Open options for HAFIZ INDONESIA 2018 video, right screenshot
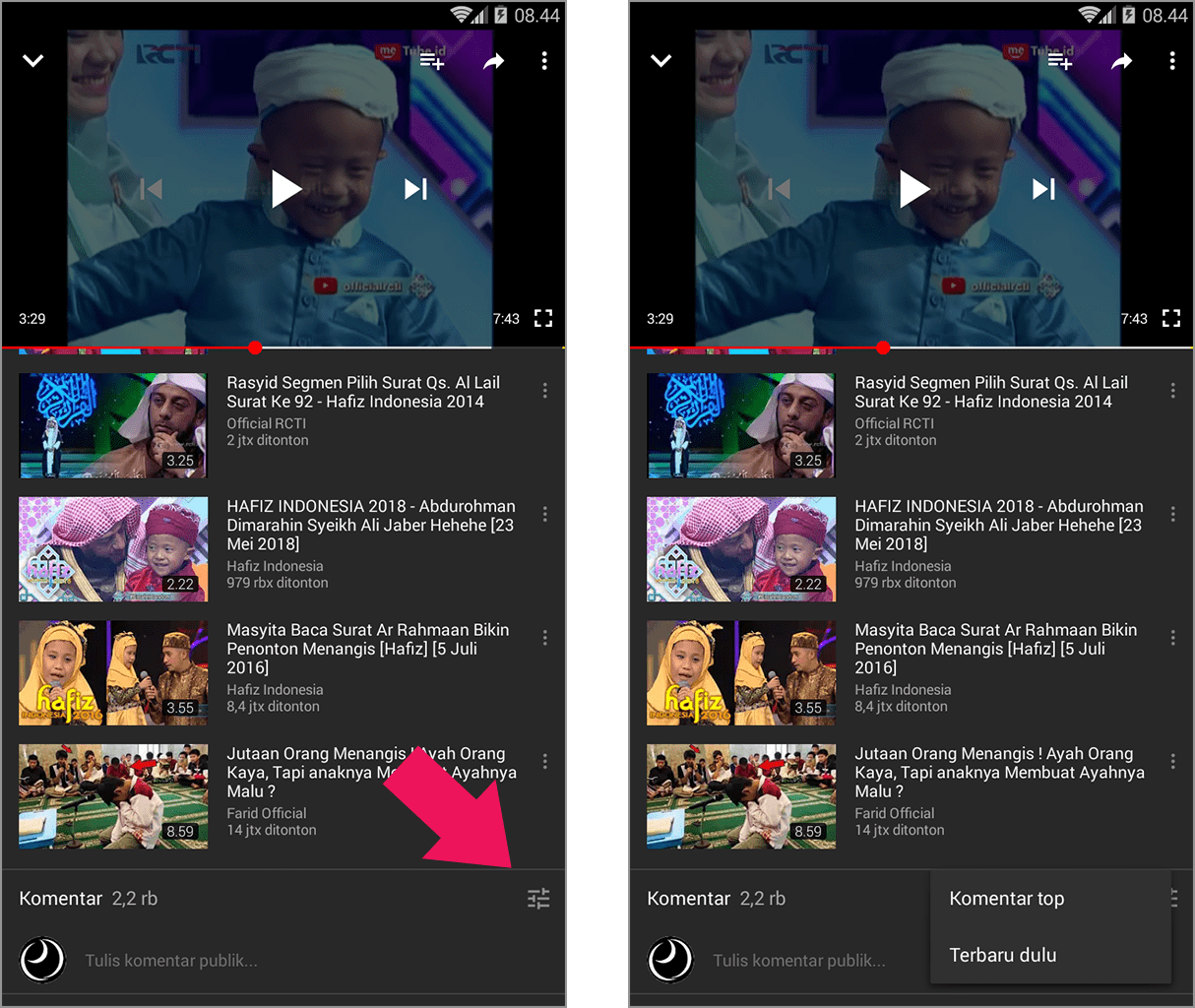Screen dimensions: 1195x1008 (1172, 514)
